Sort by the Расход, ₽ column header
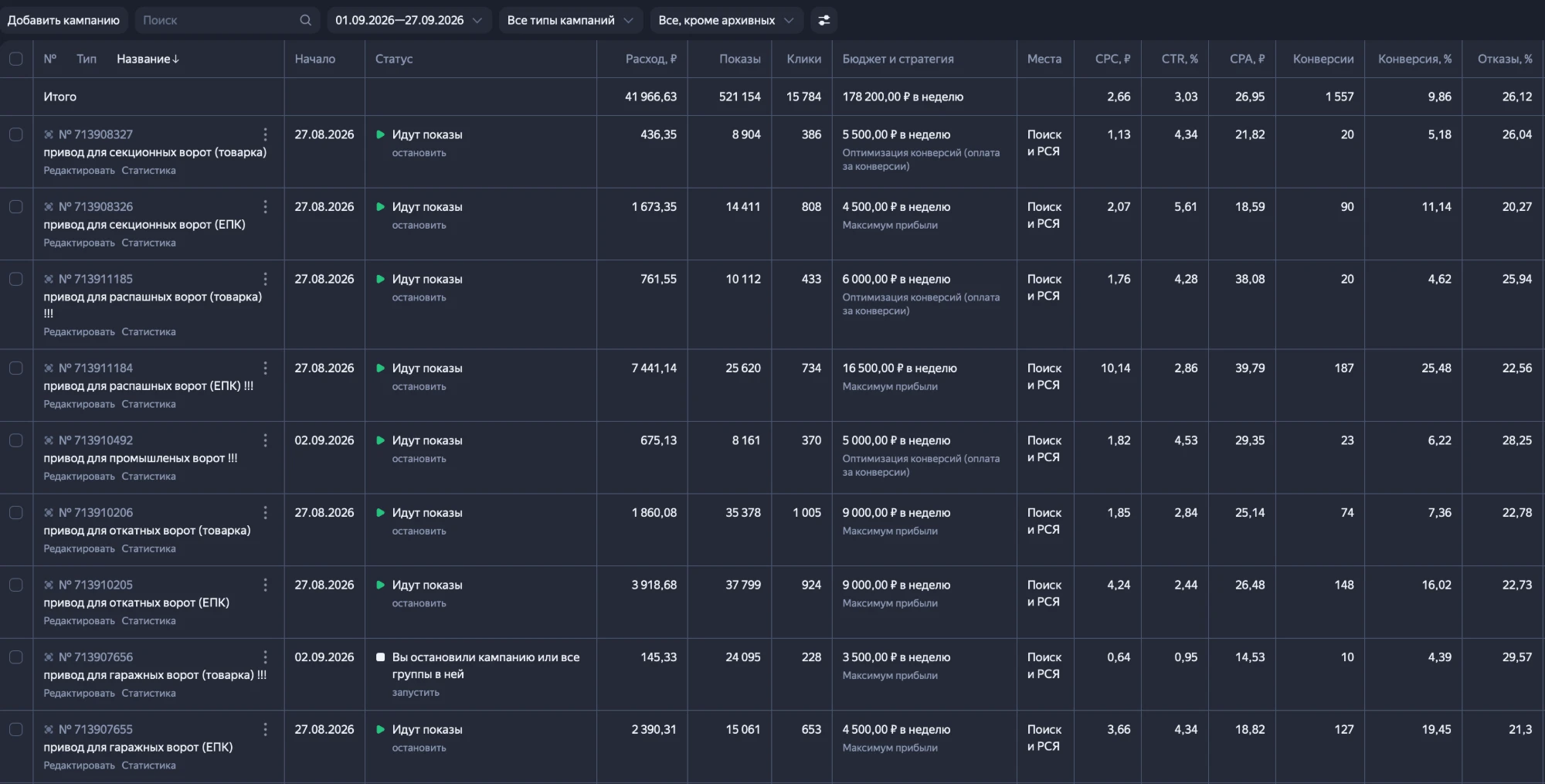The height and width of the screenshot is (784, 1545). tap(650, 59)
